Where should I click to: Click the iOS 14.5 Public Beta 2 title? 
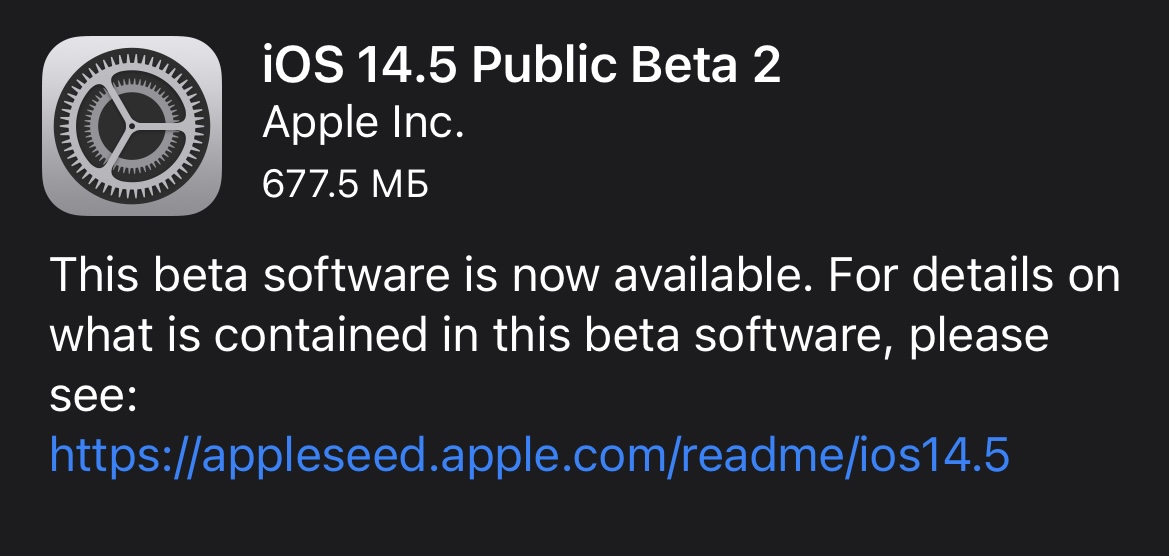(520, 67)
